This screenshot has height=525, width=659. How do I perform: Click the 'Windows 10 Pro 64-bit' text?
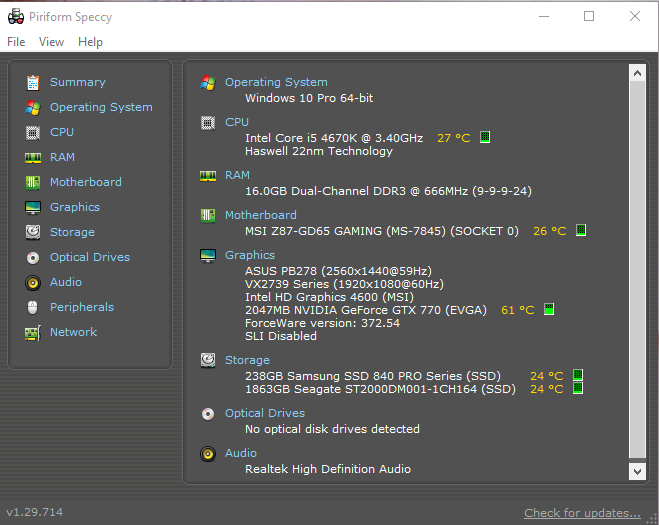309,98
